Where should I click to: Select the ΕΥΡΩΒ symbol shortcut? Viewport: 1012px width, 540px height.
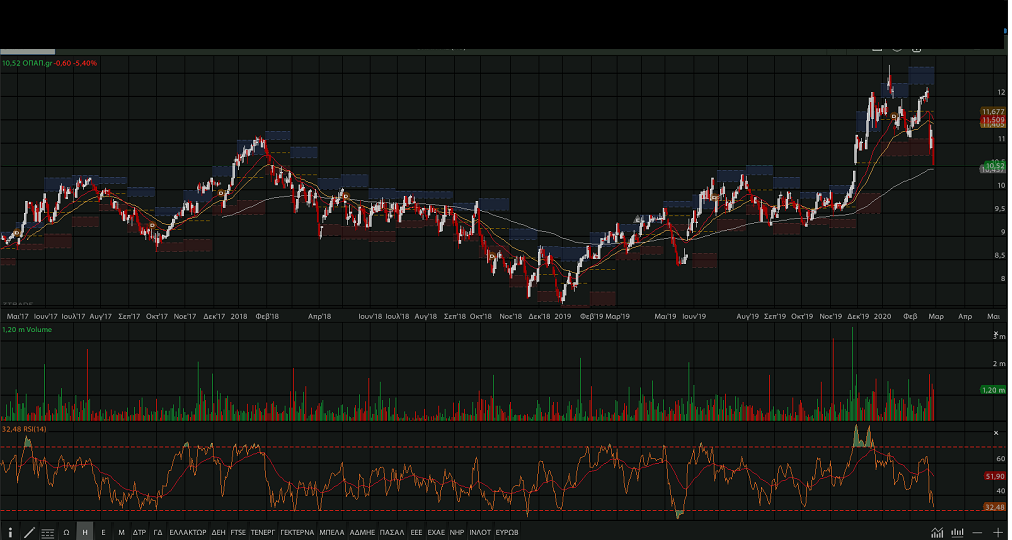pos(508,533)
